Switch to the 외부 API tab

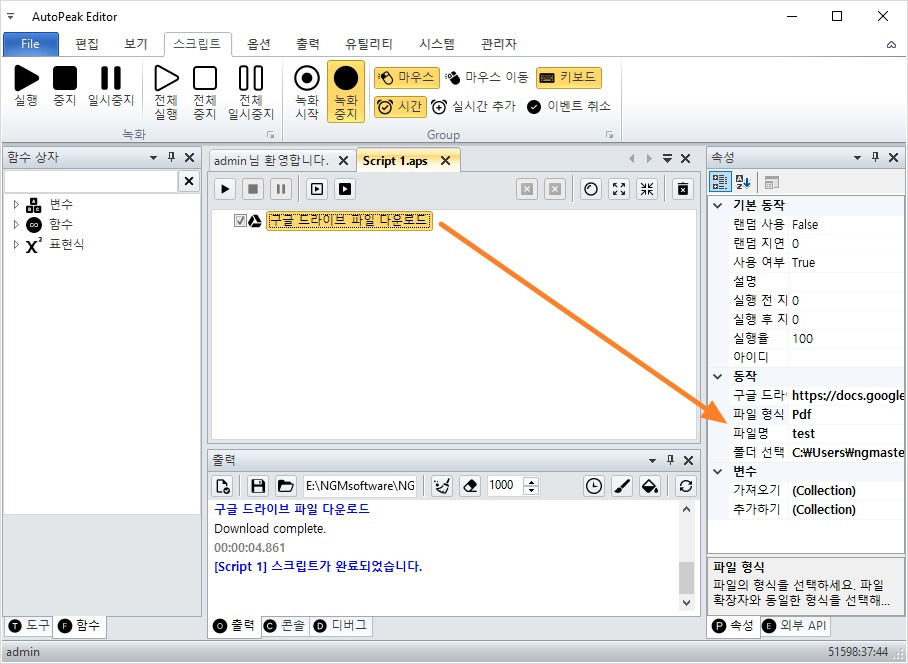[x=794, y=626]
